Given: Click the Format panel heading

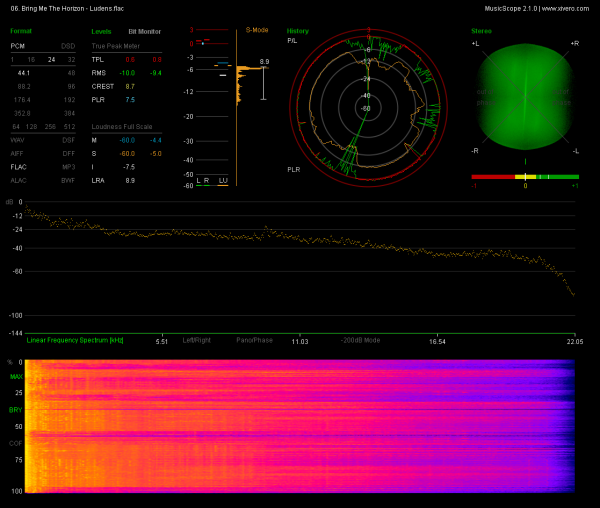Looking at the screenshot, I should (21, 31).
